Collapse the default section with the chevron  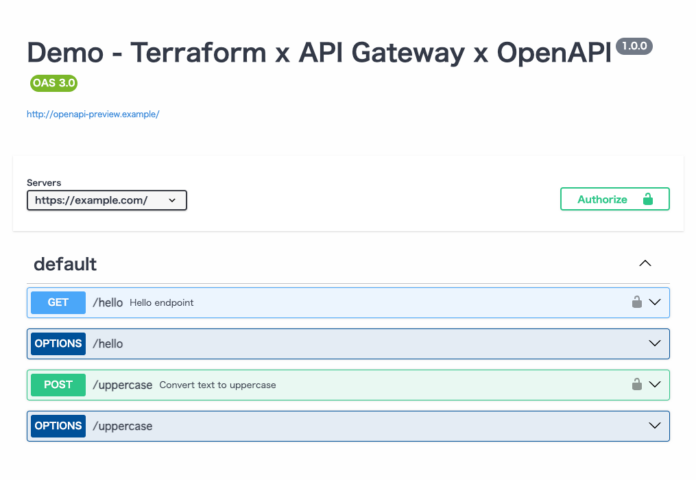(x=645, y=263)
